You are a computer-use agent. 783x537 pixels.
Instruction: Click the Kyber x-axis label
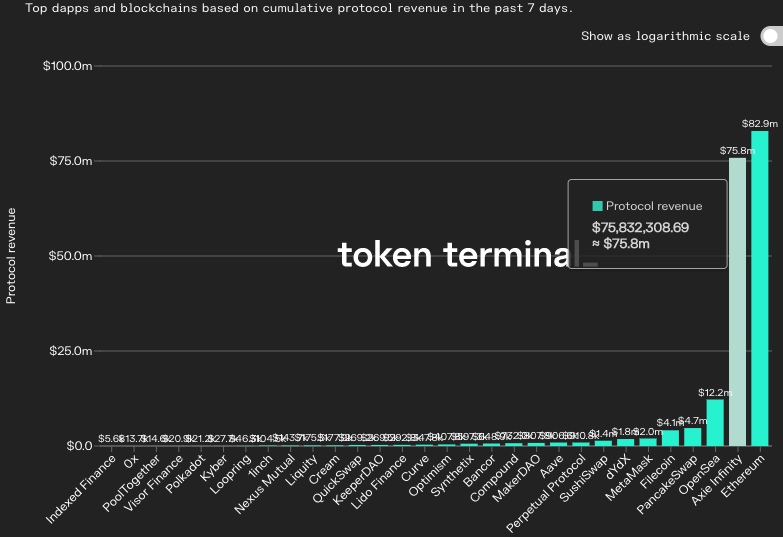point(213,468)
